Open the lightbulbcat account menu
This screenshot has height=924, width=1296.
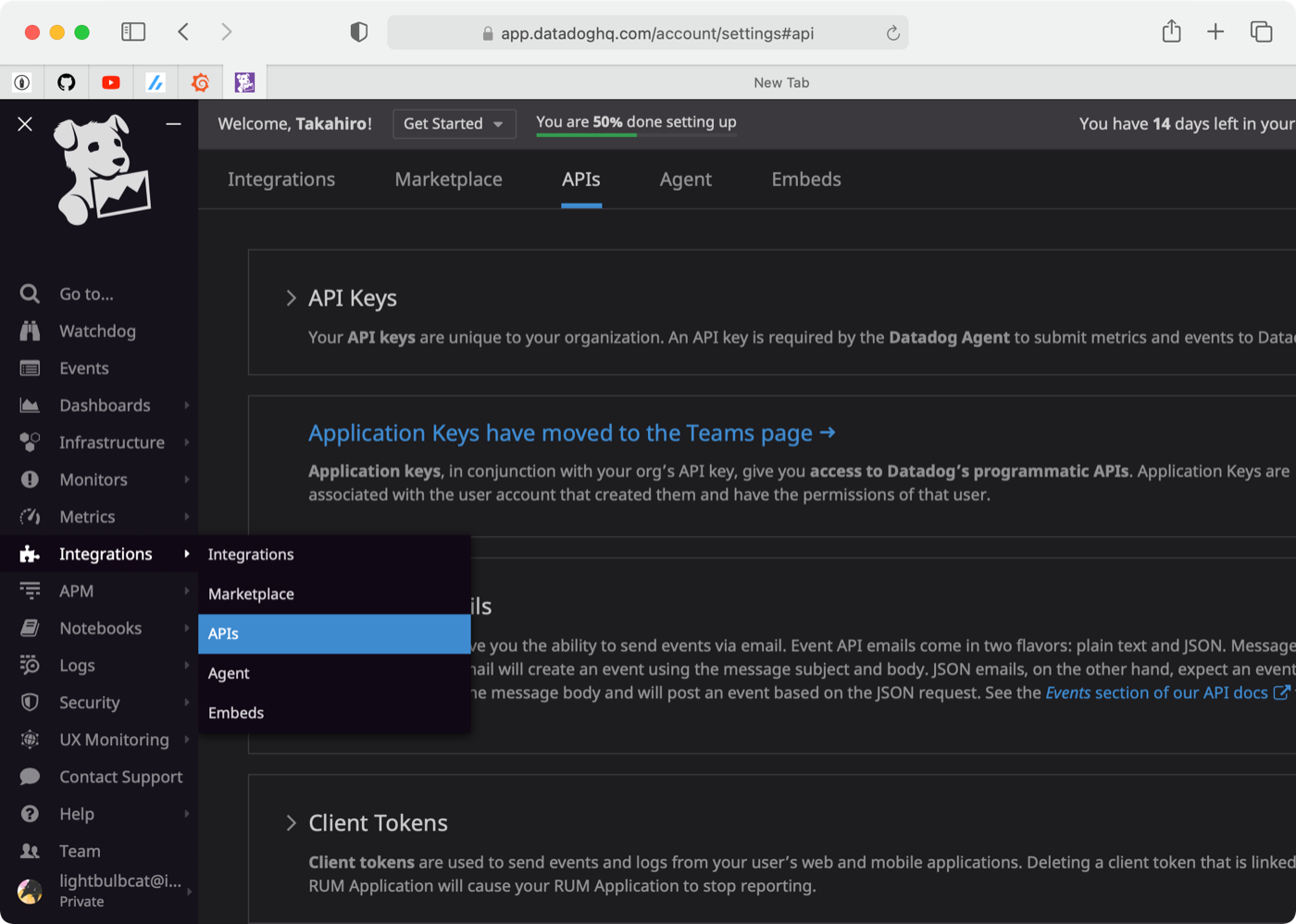pyautogui.click(x=100, y=891)
